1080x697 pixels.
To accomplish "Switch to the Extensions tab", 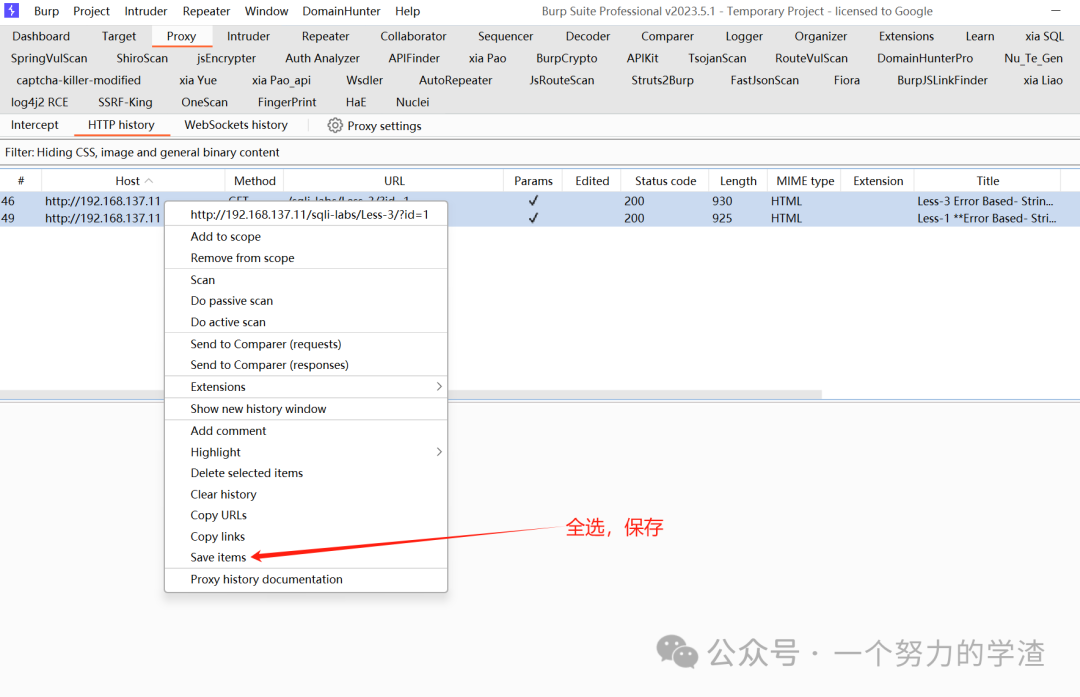I will pyautogui.click(x=906, y=37).
